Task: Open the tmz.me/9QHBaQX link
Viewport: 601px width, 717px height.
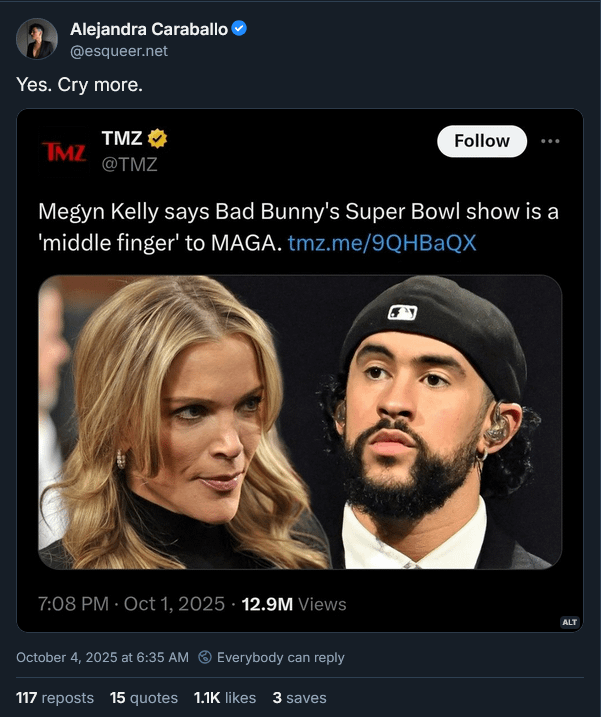Action: click(382, 242)
